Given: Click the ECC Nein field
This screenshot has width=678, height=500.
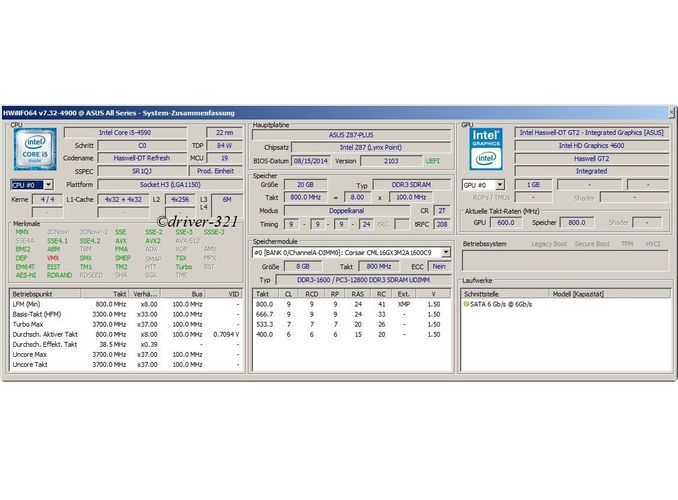Looking at the screenshot, I should pyautogui.click(x=439, y=266).
